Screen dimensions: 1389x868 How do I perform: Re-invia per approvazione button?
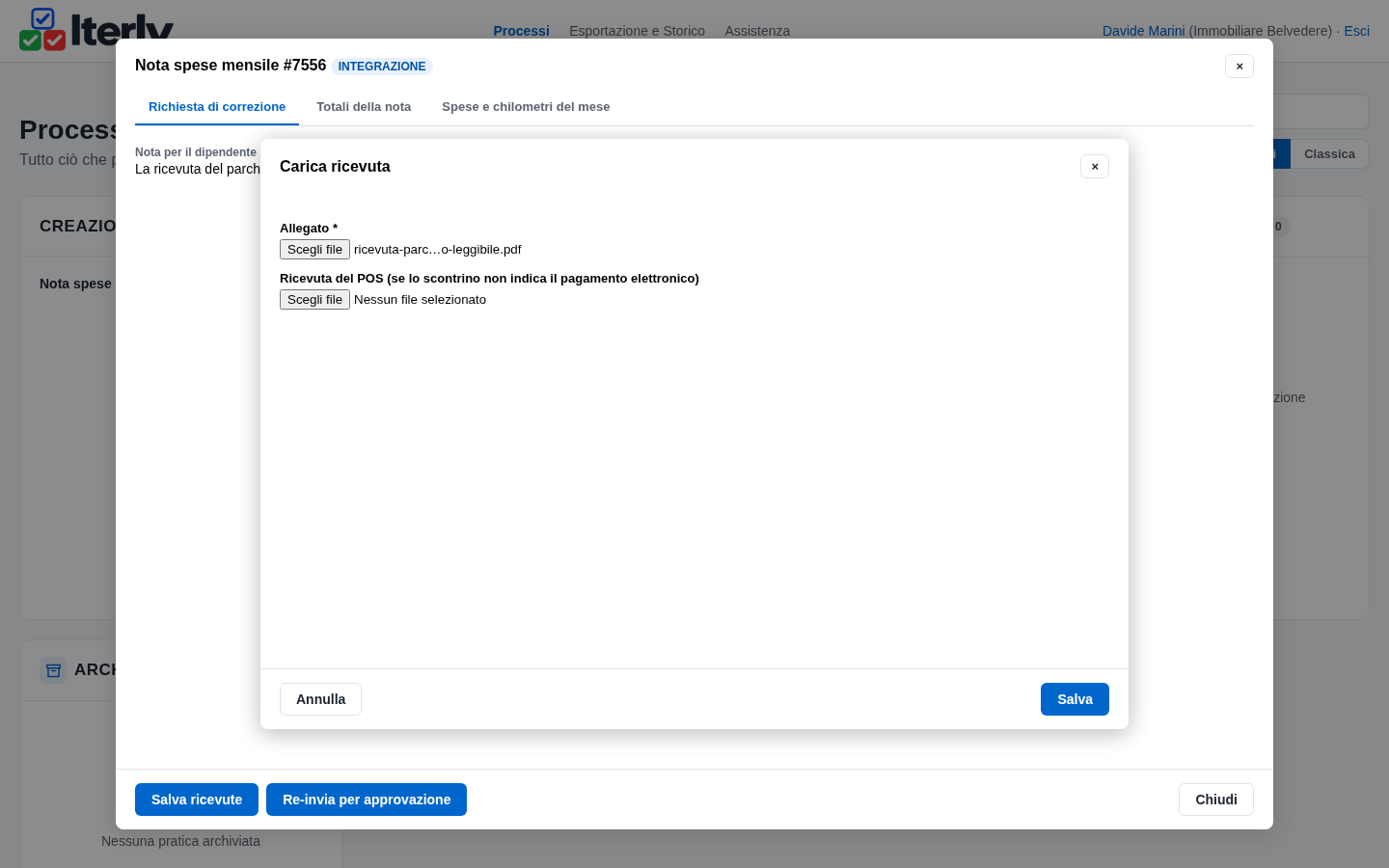[367, 800]
